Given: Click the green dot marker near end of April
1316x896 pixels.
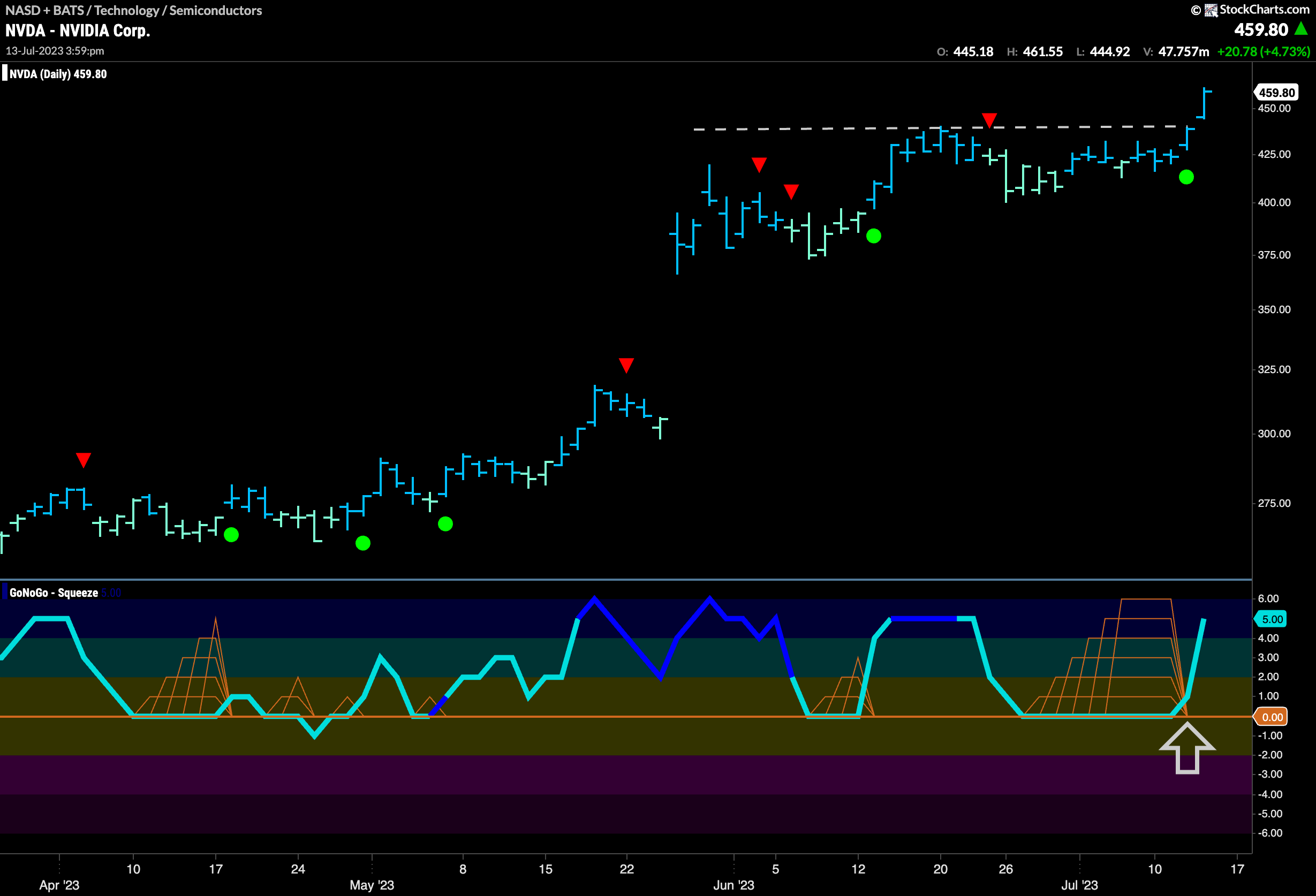Looking at the screenshot, I should tap(362, 543).
